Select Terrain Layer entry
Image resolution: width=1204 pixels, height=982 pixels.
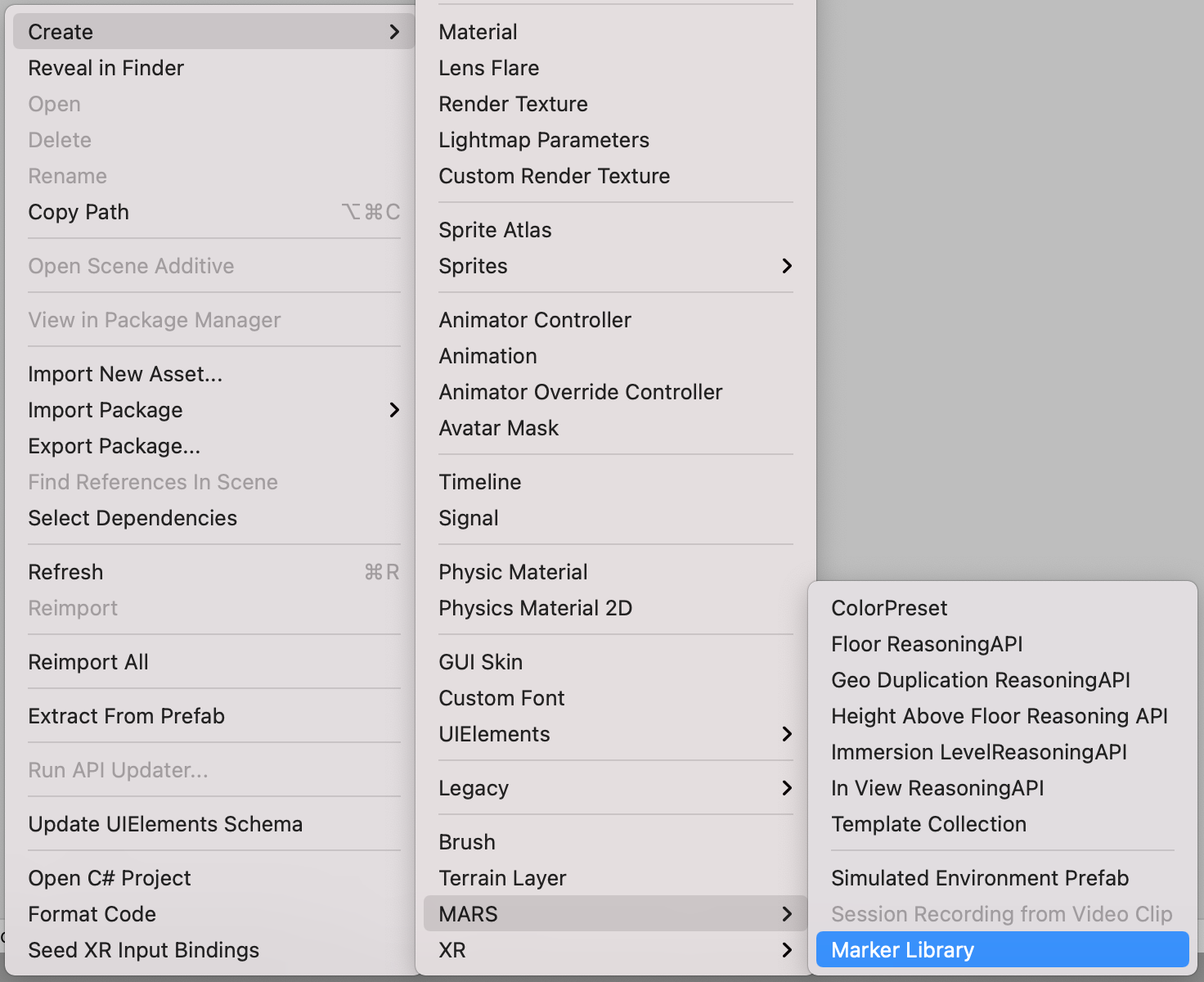(502, 878)
